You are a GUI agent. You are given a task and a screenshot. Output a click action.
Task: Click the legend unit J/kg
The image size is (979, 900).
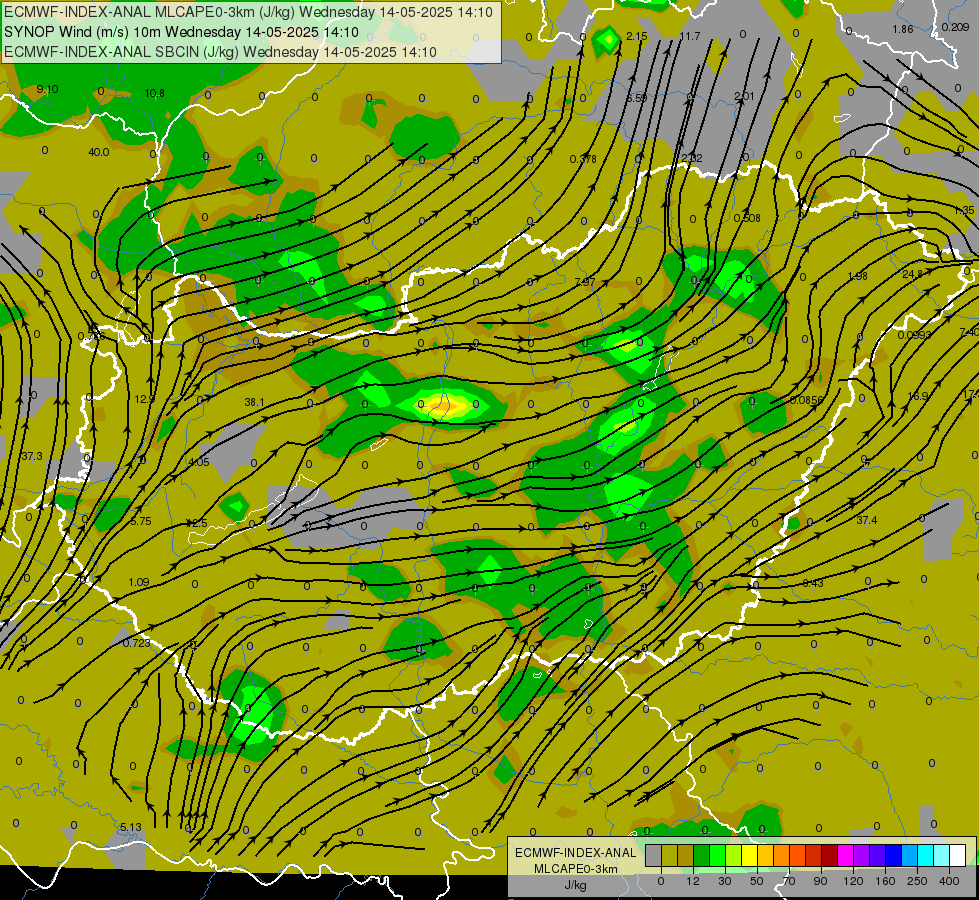(576, 885)
